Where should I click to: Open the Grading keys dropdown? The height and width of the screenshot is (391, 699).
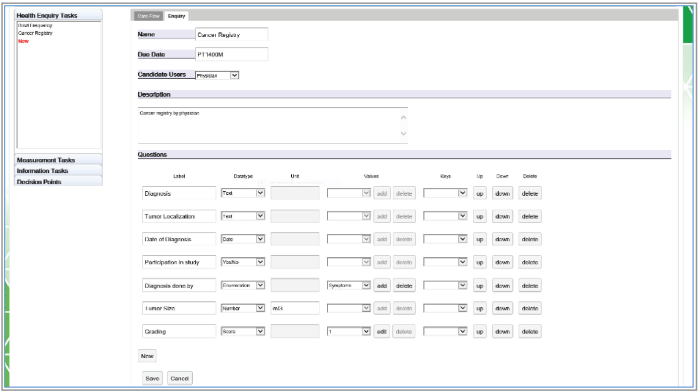pyautogui.click(x=445, y=331)
